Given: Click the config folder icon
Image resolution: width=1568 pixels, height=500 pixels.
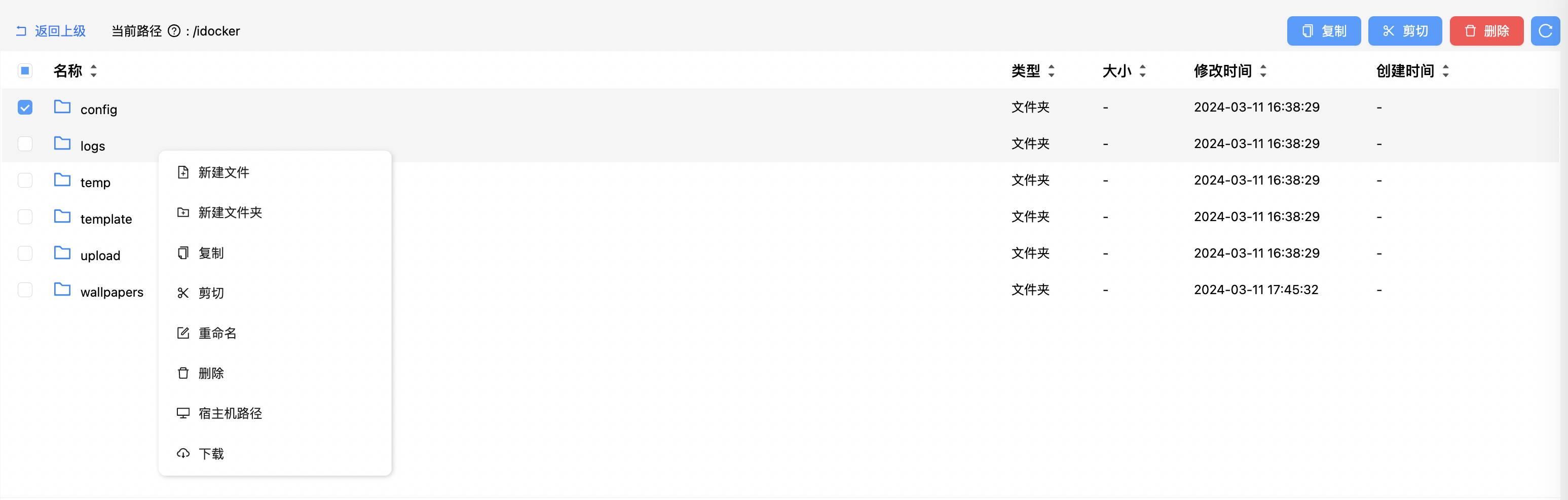Looking at the screenshot, I should click(62, 107).
